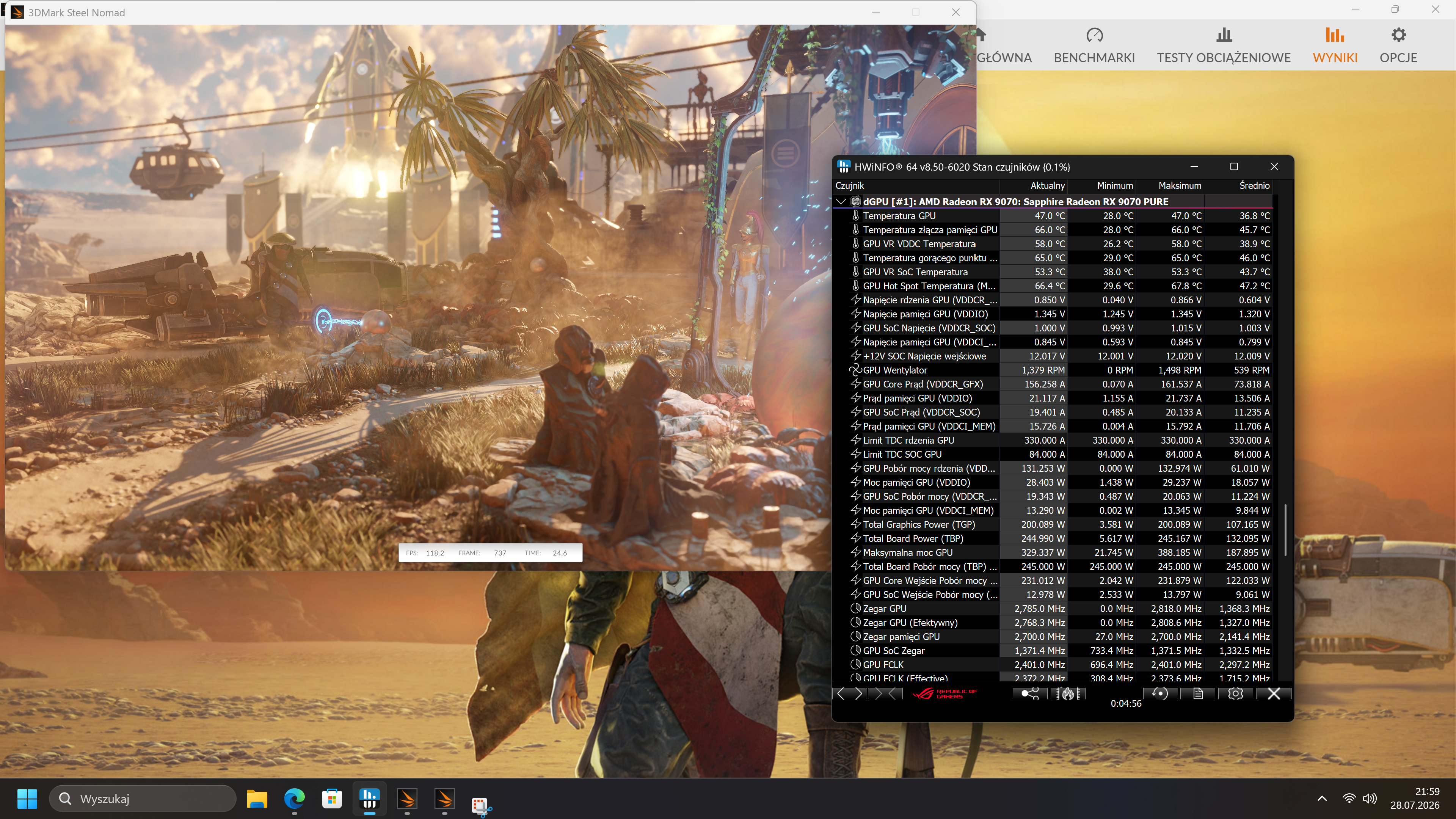
Task: Select the Total Board Power (TBP) sensor row
Action: (x=1053, y=538)
